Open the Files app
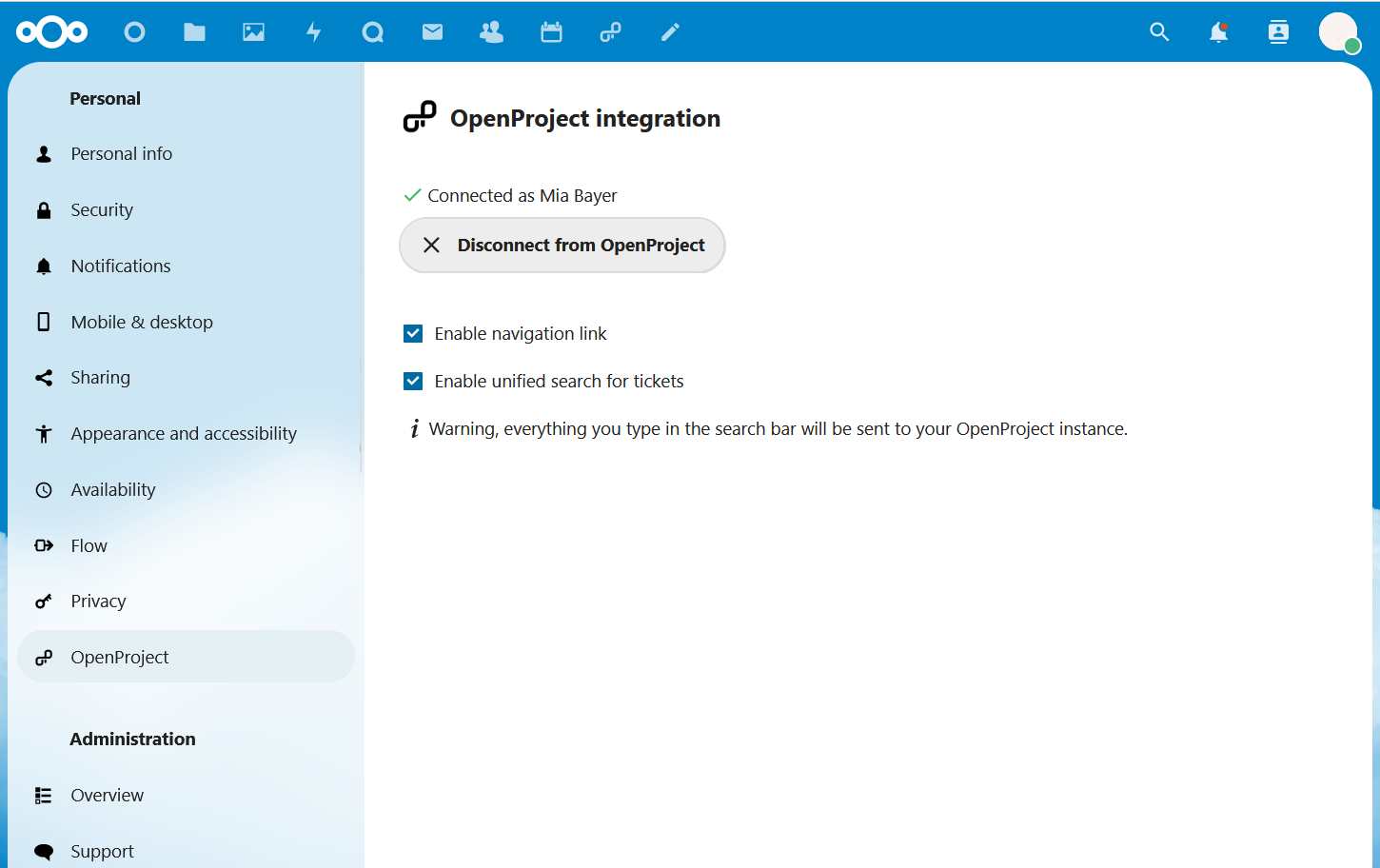Screen dimensions: 1380x868 [x=194, y=31]
